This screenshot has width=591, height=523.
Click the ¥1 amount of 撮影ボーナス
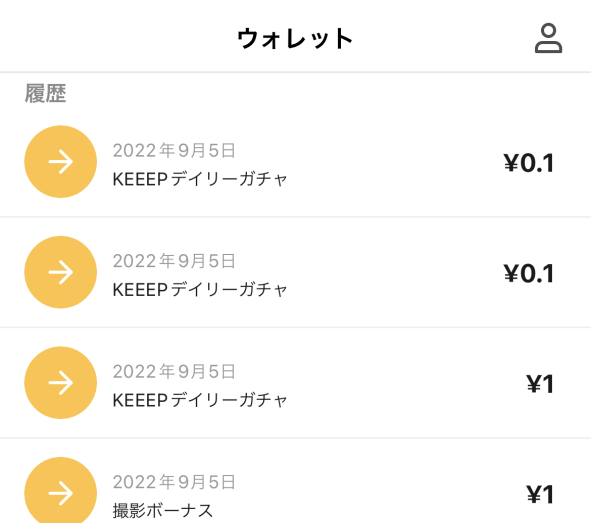click(540, 494)
